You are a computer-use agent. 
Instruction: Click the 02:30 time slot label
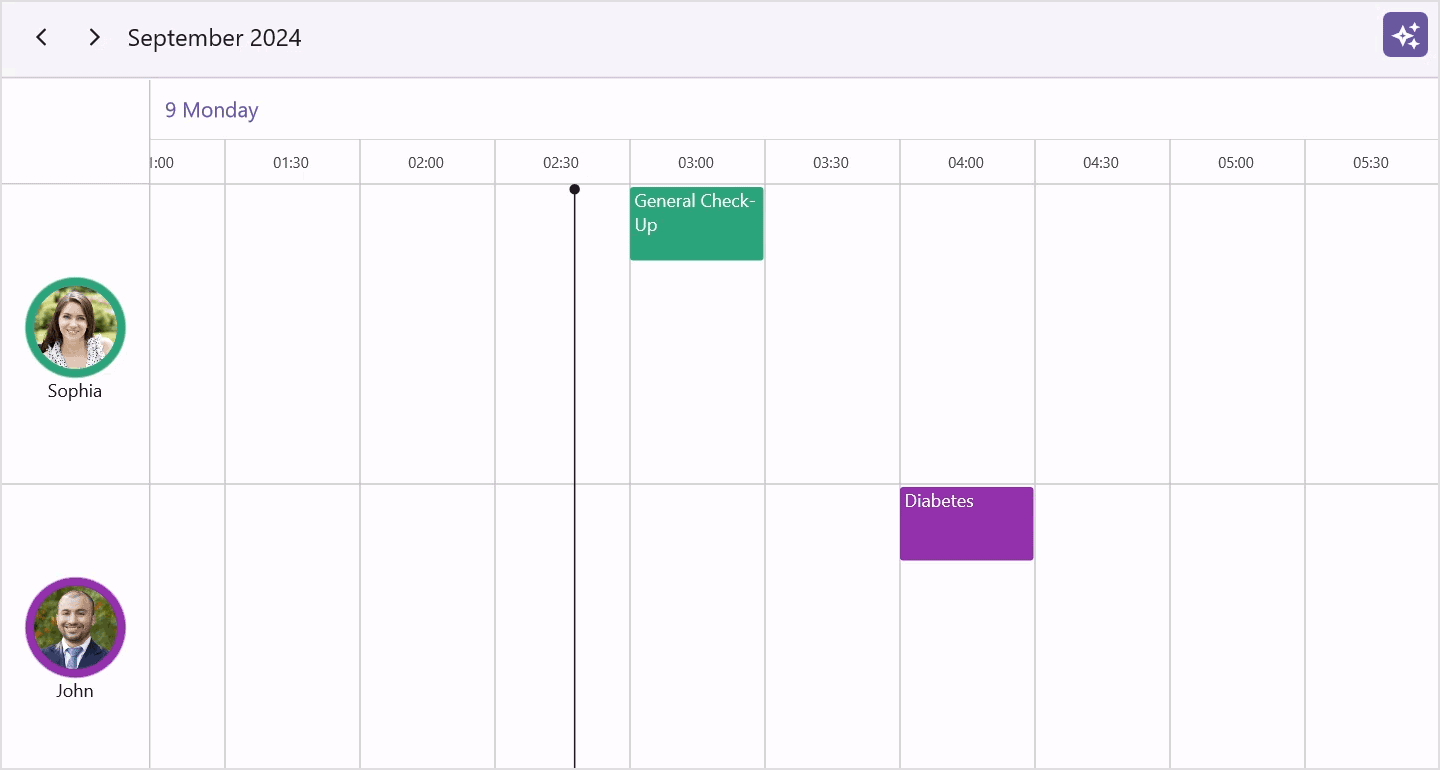[x=562, y=162]
